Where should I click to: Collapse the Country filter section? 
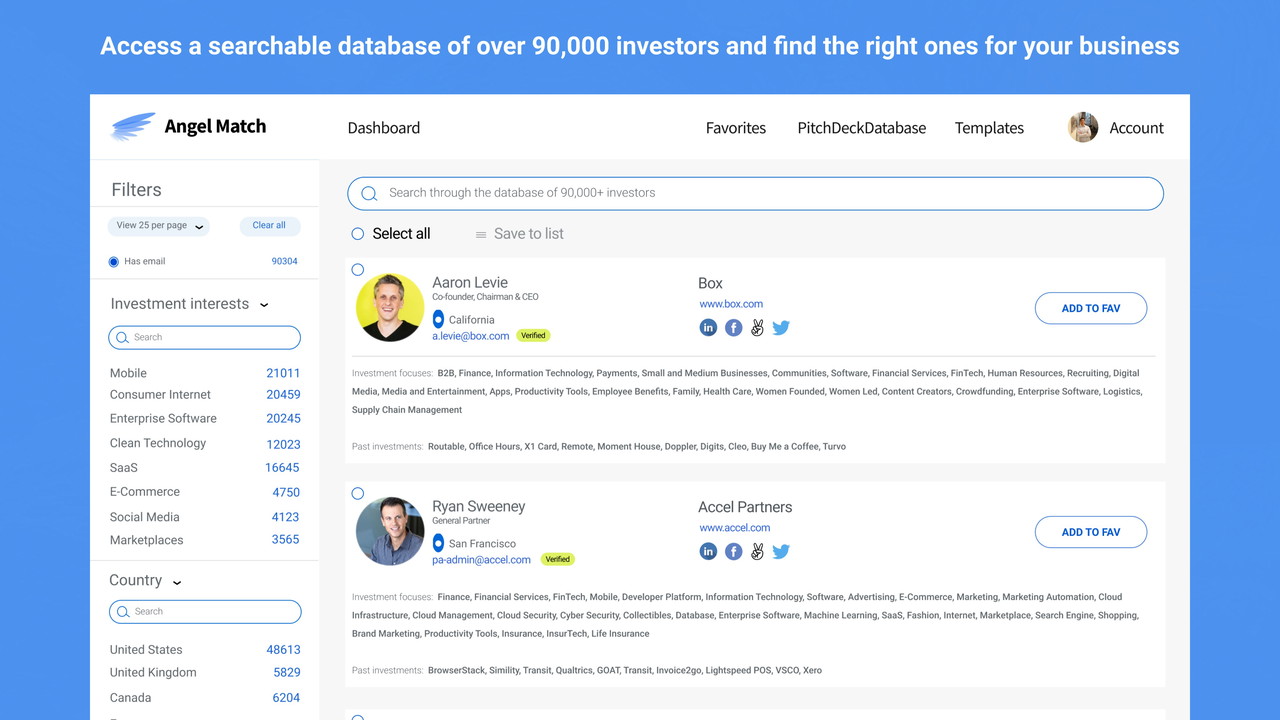tap(177, 582)
